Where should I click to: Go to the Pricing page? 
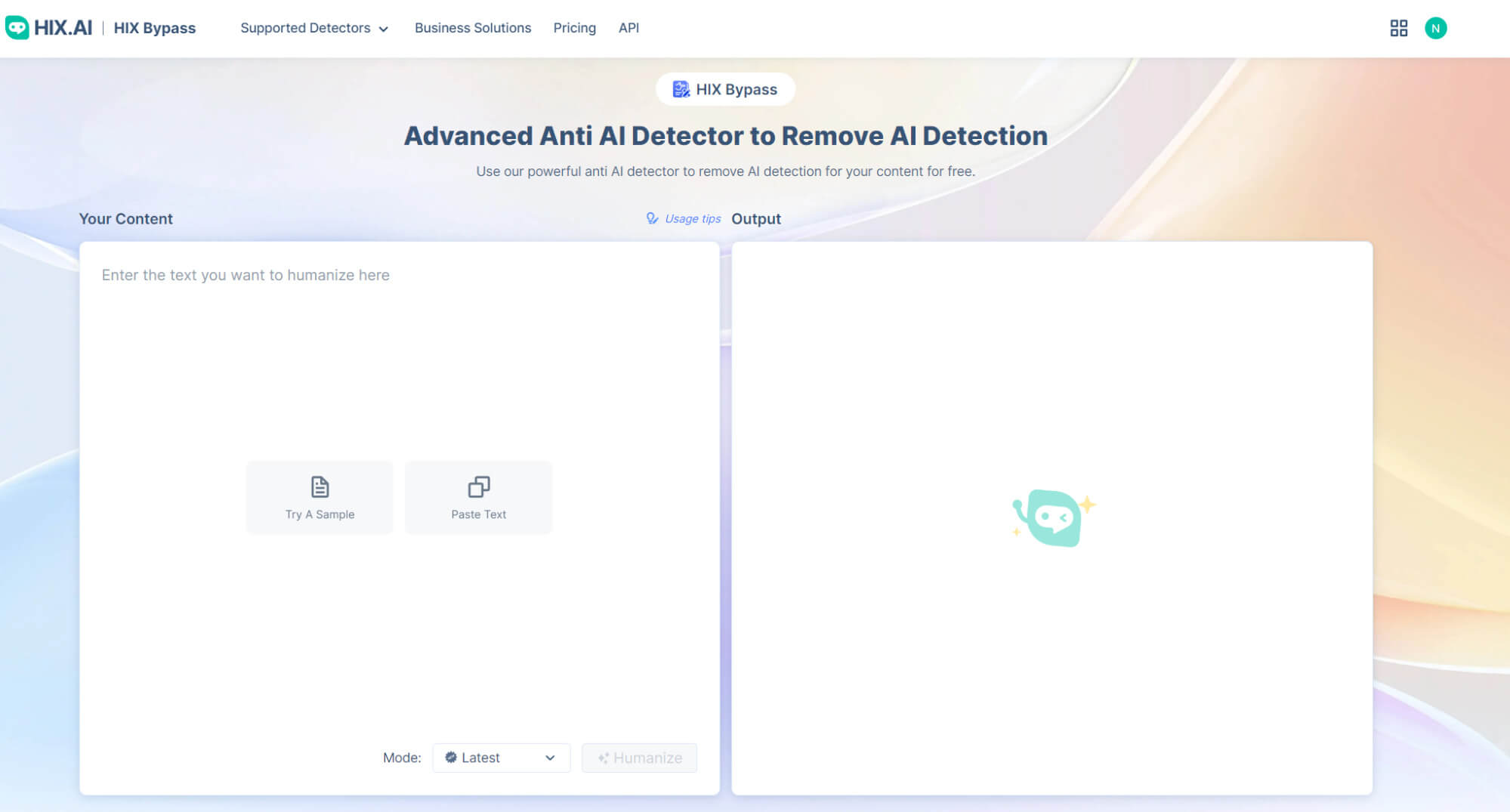point(574,28)
